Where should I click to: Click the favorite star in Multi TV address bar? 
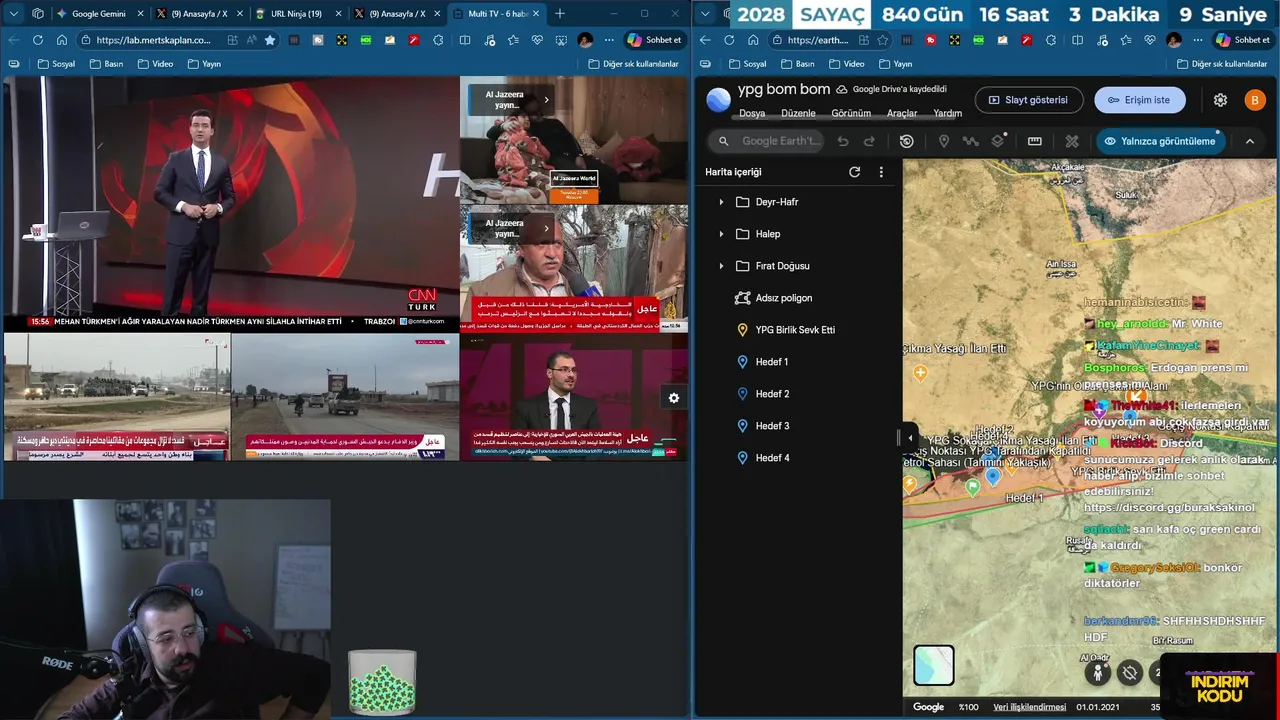tap(269, 40)
